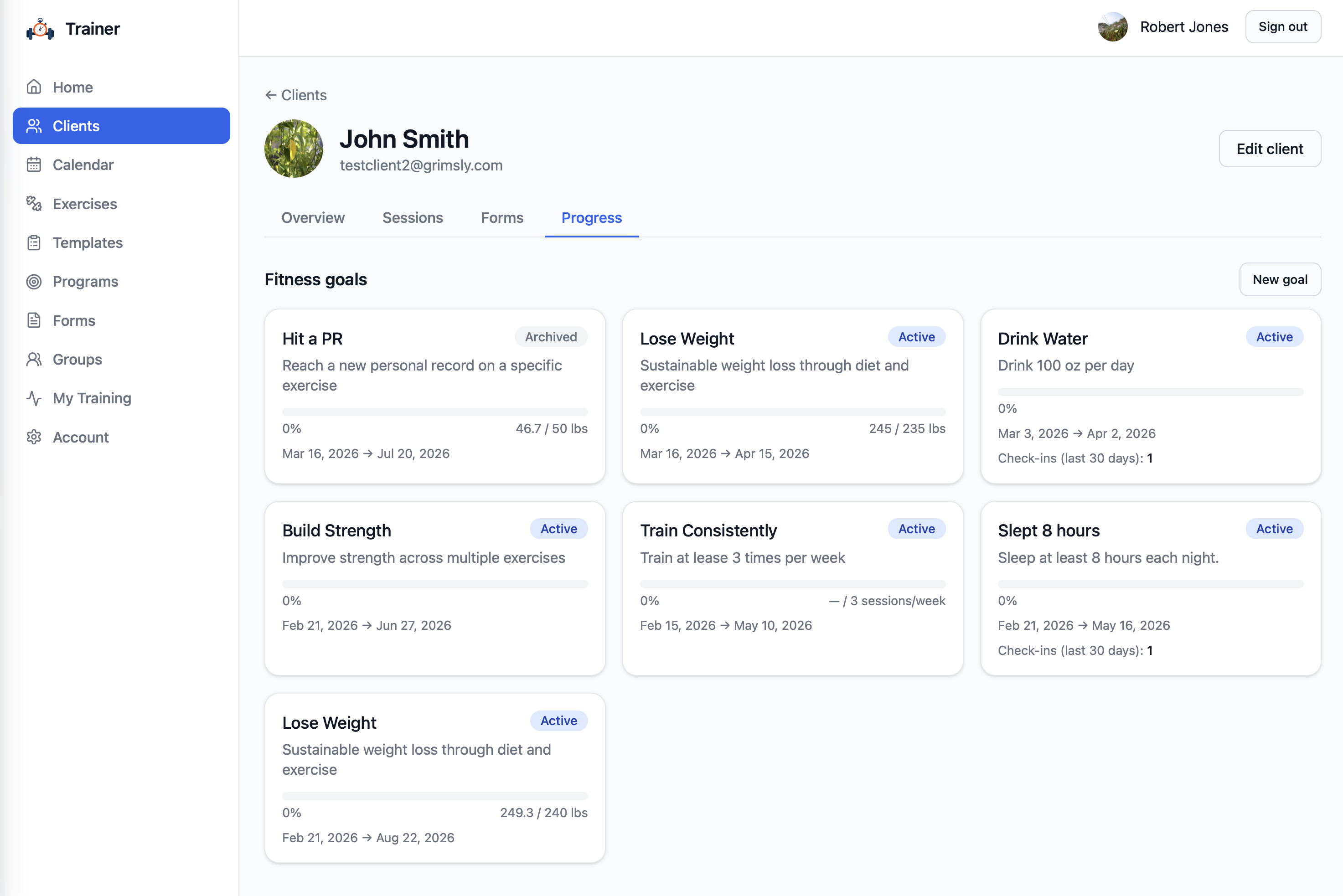Click the 3 sessions/week value
1343x896 pixels.
pyautogui.click(x=887, y=601)
